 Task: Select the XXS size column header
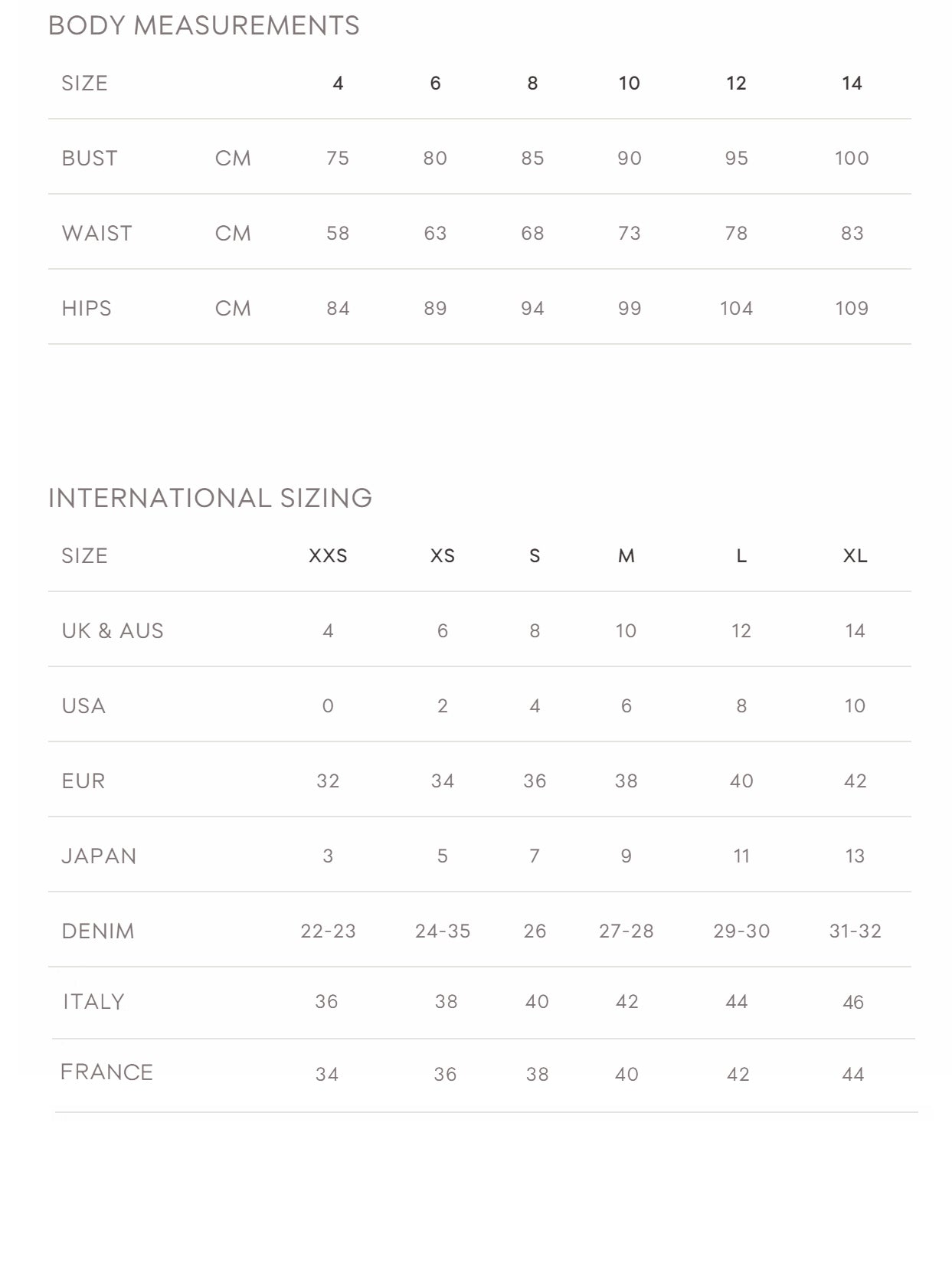pos(328,555)
